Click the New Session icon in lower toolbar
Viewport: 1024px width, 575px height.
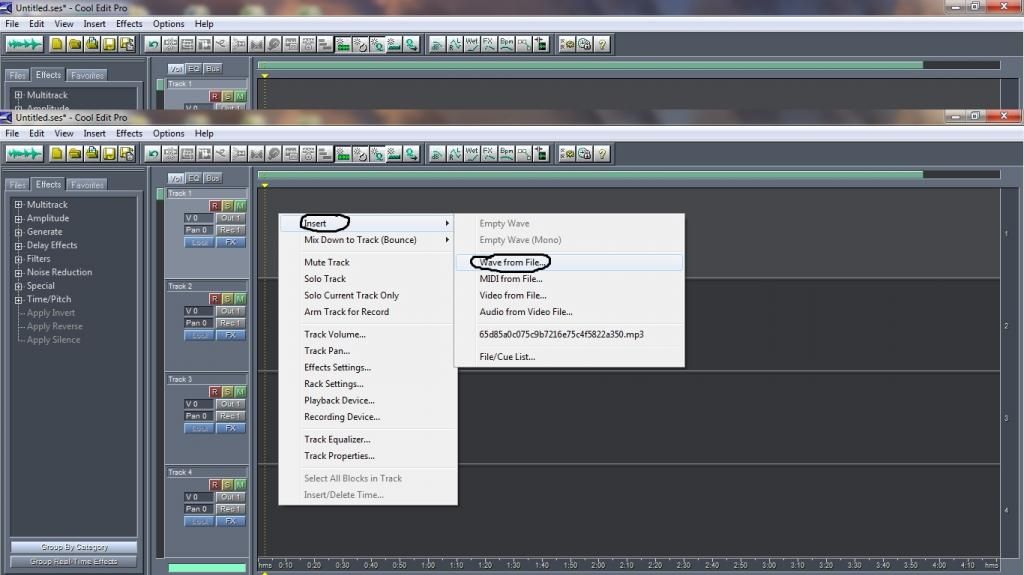point(58,154)
